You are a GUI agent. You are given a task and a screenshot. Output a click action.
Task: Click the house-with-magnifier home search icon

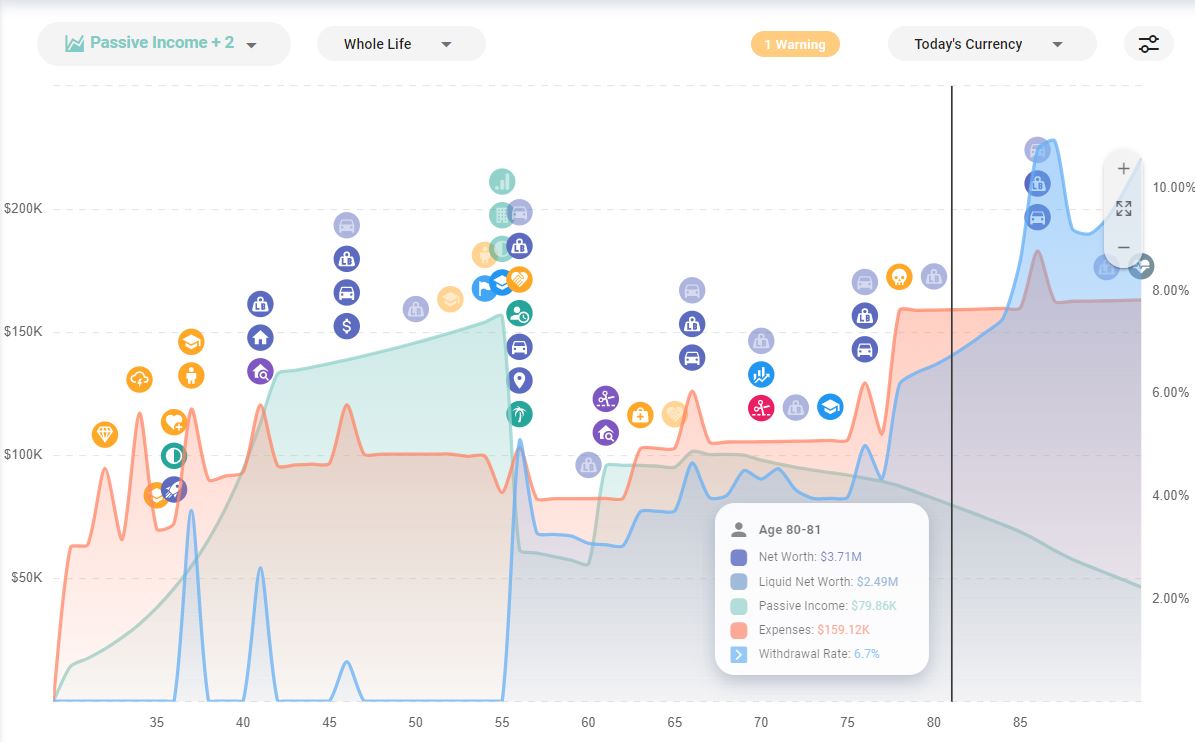pyautogui.click(x=605, y=433)
